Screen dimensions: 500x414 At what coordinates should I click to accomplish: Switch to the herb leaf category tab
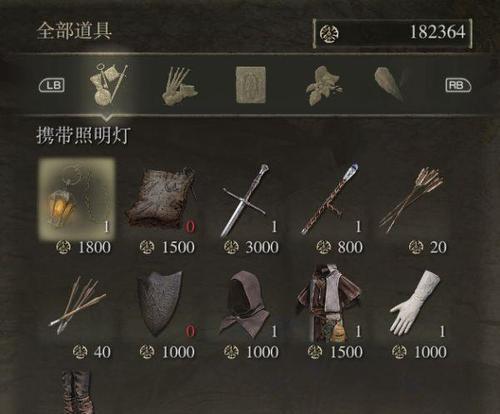(323, 86)
